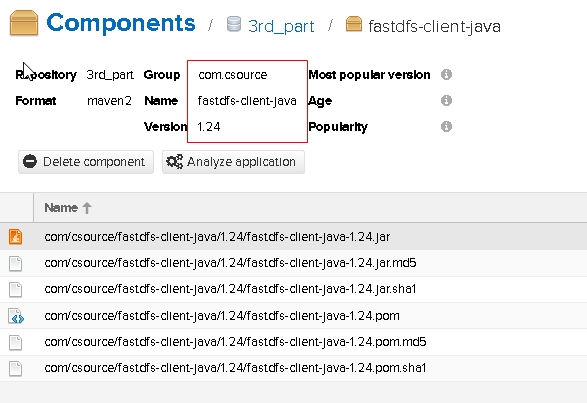Click info icon beside Most popular version
The width and height of the screenshot is (587, 403).
click(x=446, y=75)
